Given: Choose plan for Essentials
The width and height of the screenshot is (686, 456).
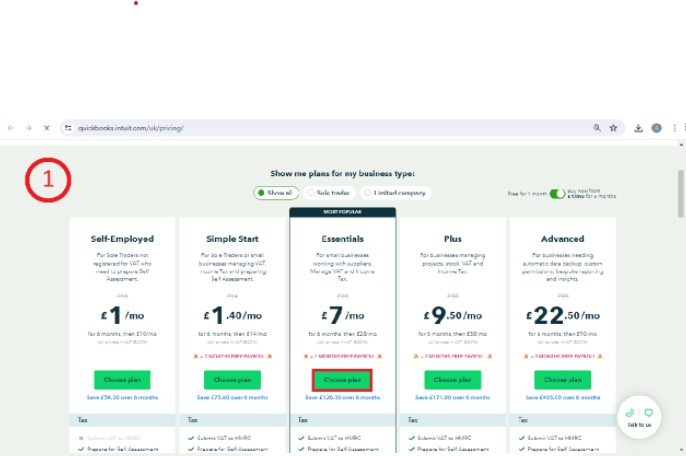Looking at the screenshot, I should 342,380.
